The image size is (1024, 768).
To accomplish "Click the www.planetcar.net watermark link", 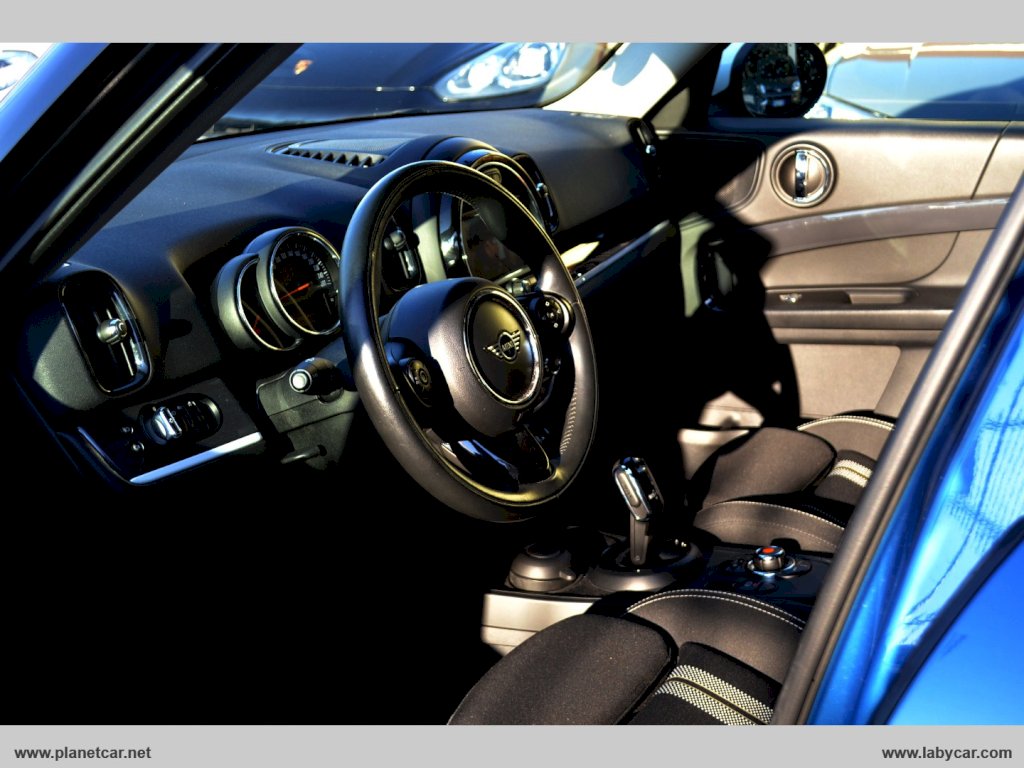I will tap(83, 752).
